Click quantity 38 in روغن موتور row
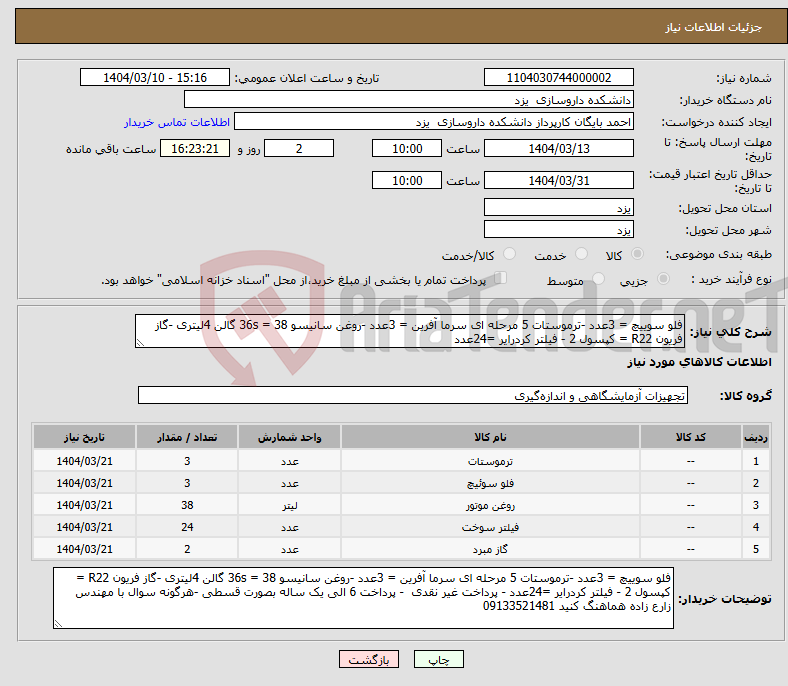This screenshot has width=788, height=686. (187, 505)
